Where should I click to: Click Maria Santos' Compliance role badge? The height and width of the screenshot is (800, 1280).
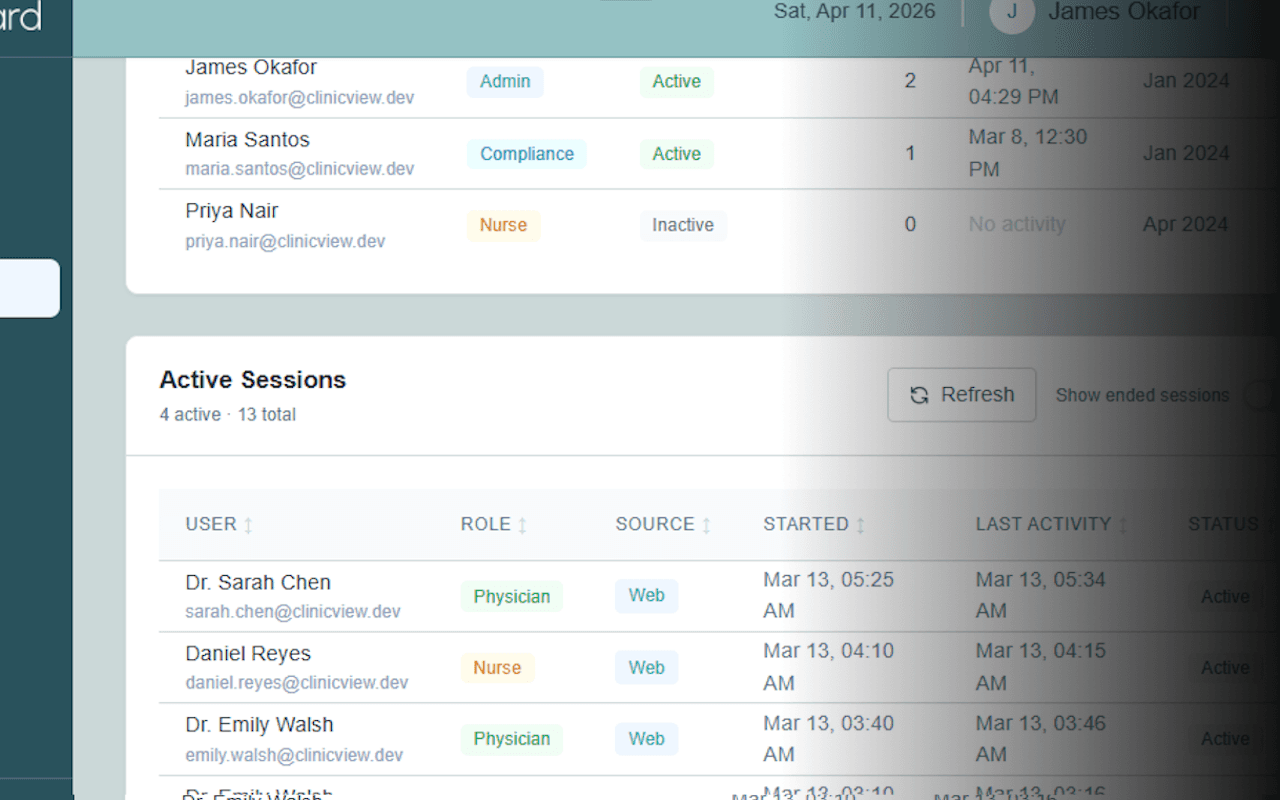click(526, 154)
